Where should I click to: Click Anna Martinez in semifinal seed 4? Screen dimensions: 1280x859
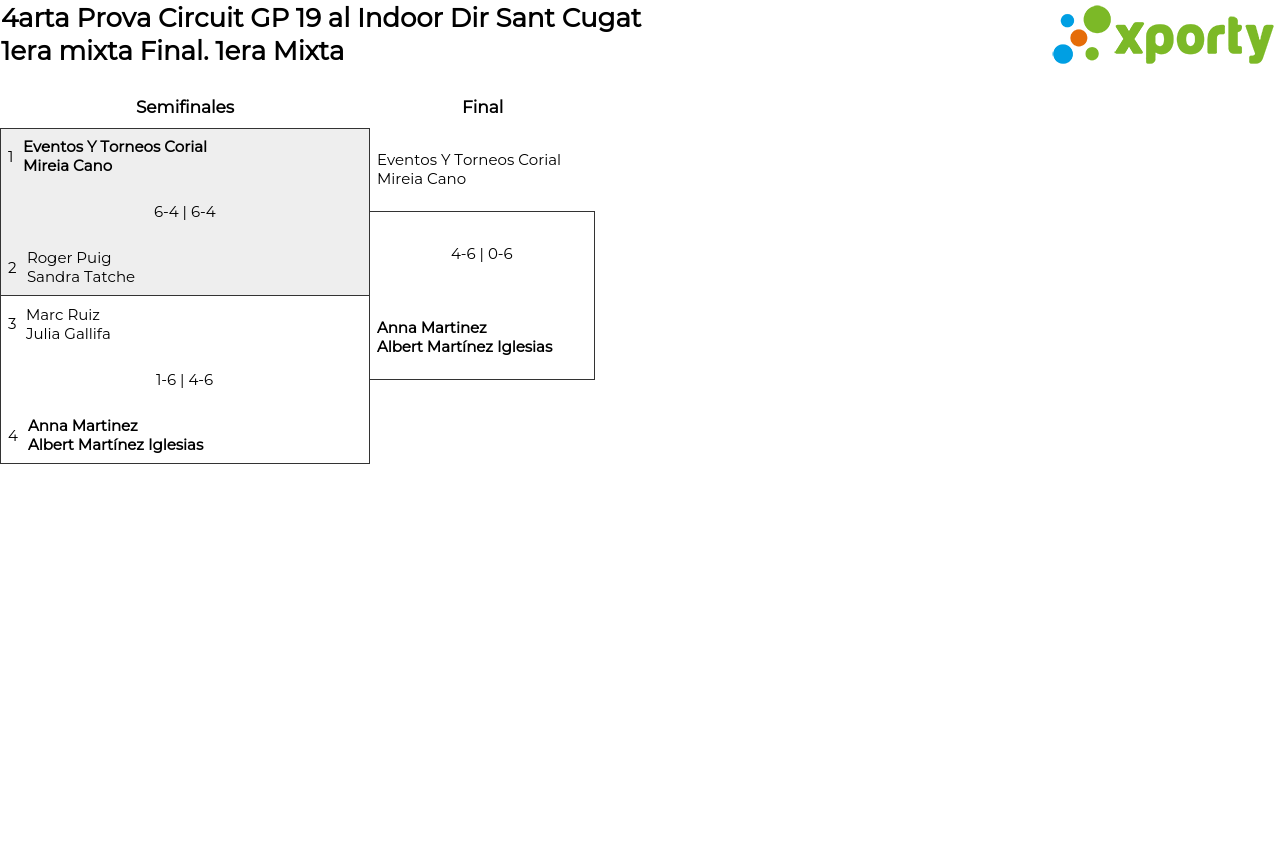[x=83, y=426]
